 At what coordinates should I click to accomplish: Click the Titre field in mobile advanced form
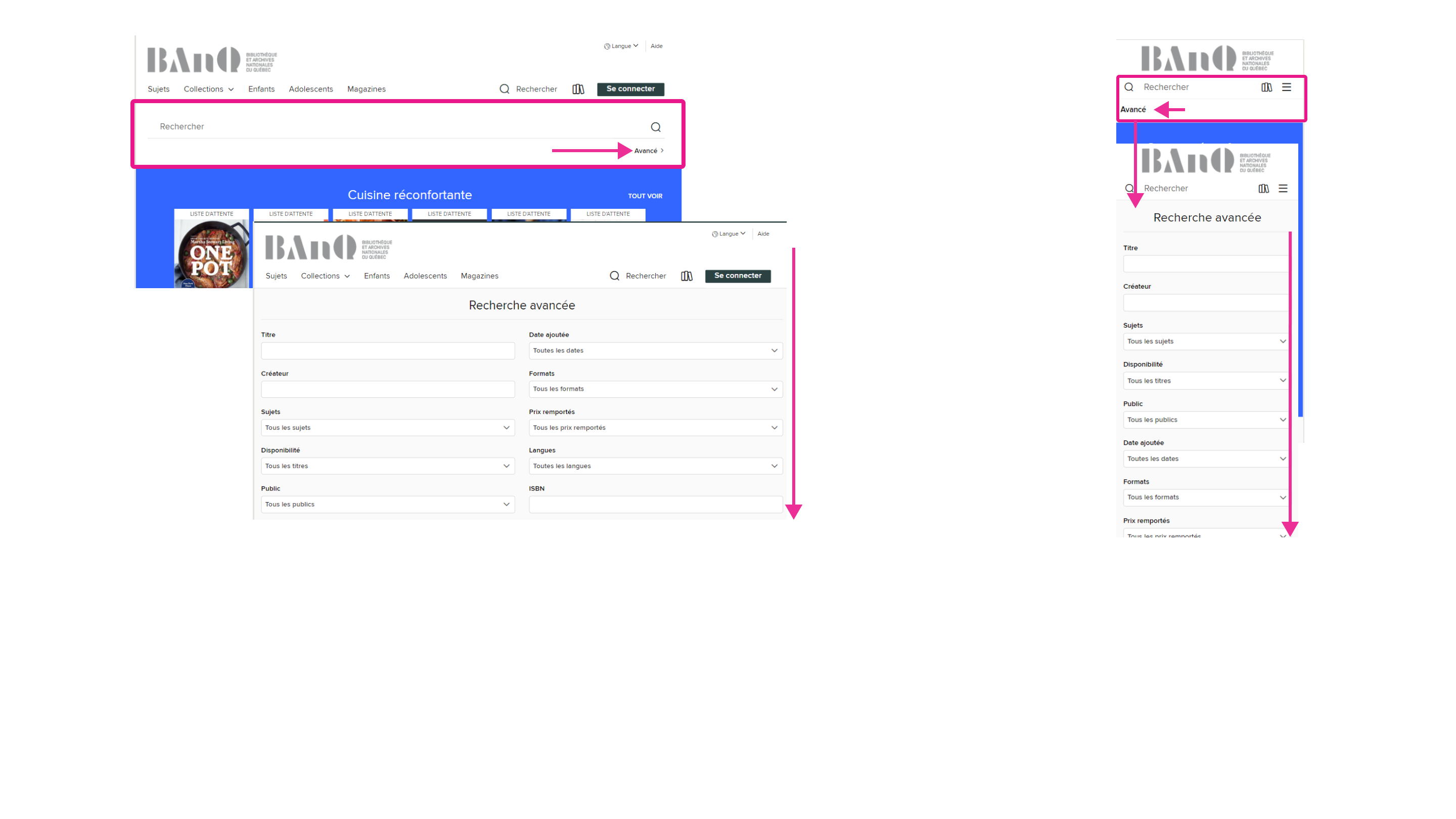coord(1206,264)
